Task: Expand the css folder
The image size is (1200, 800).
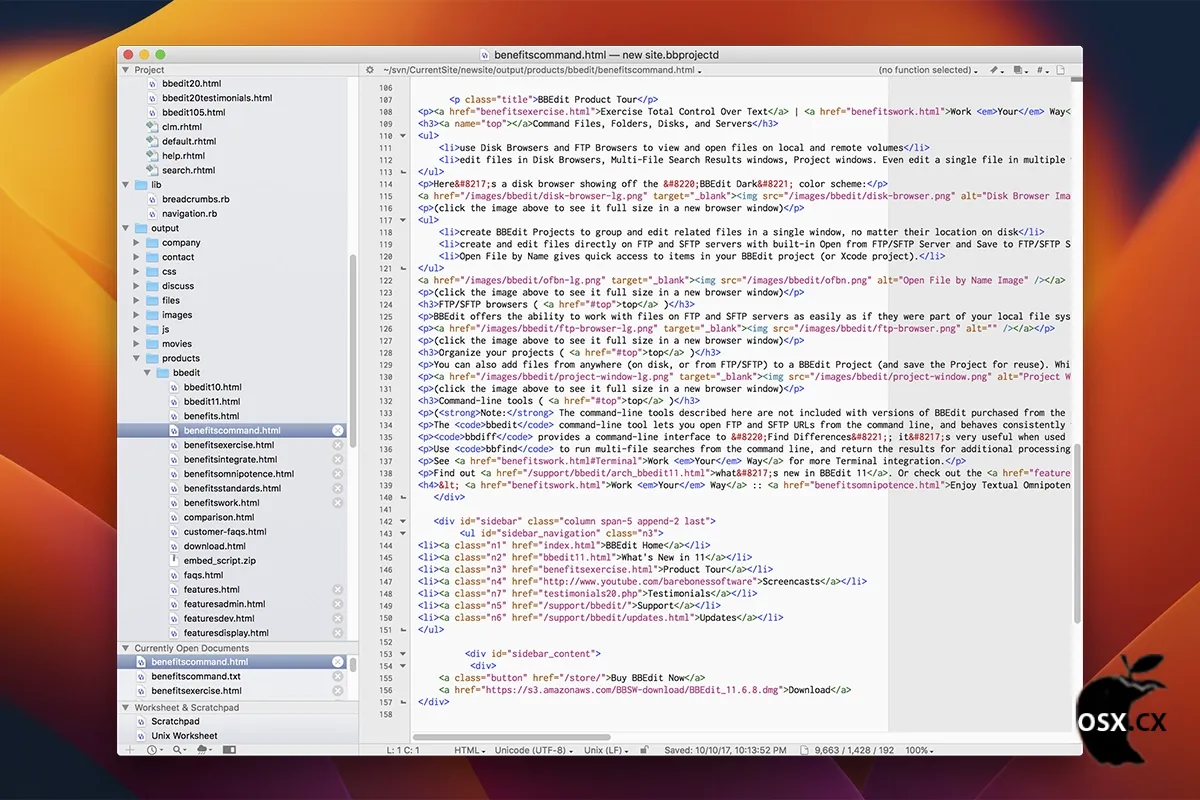Action: (x=137, y=272)
